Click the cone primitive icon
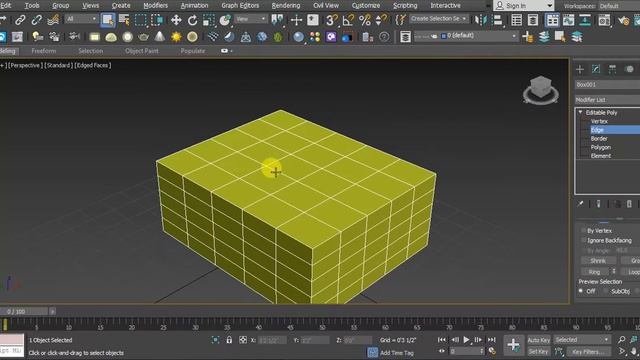The width and height of the screenshot is (640, 360). (160, 37)
